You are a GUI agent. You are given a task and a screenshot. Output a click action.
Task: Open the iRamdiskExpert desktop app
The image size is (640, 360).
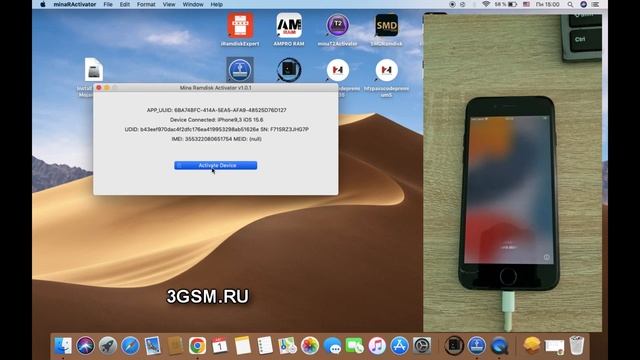tap(240, 29)
